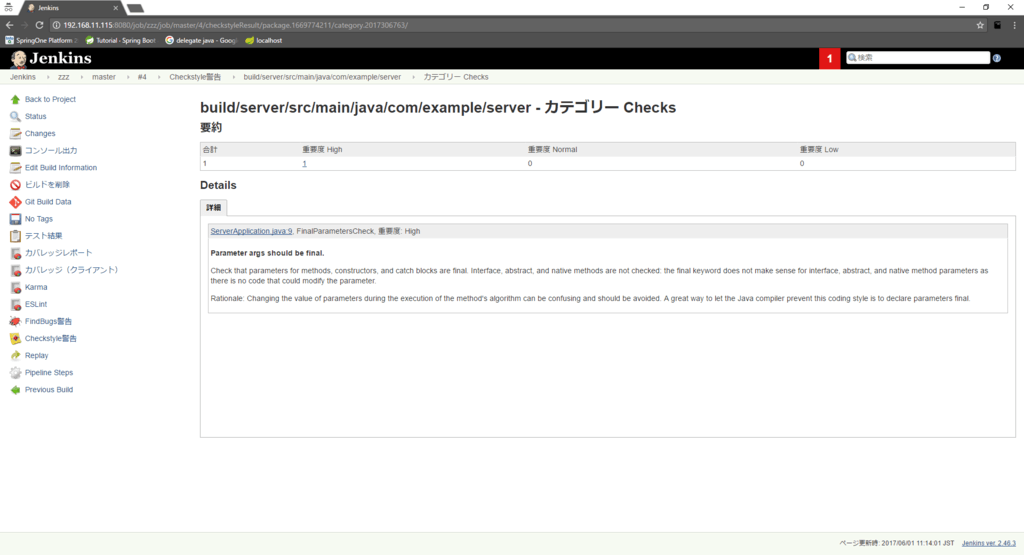Click the search help question icon
Viewport: 1024px width, 555px height.
pos(997,58)
